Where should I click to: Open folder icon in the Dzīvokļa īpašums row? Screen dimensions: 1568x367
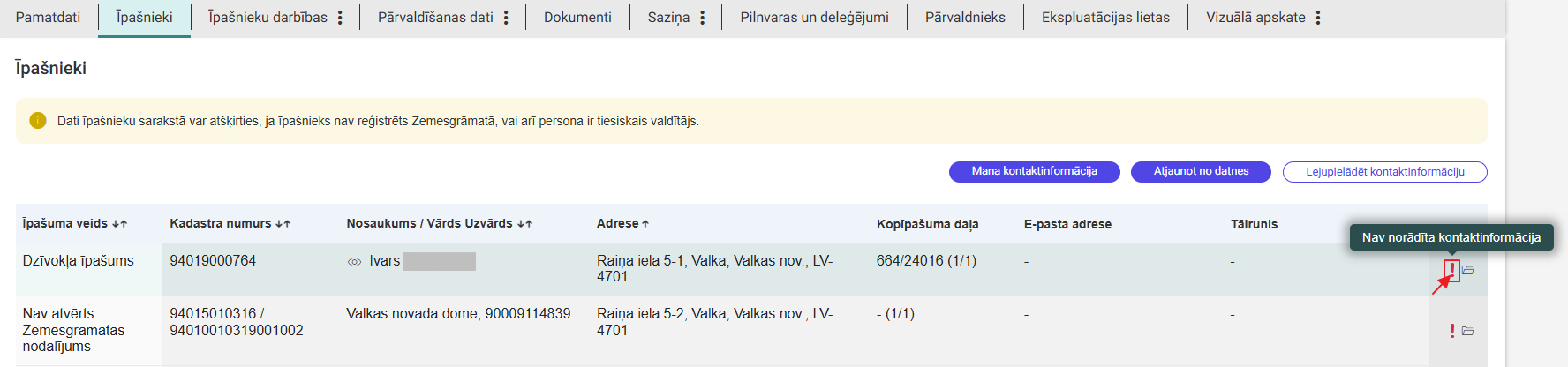click(x=1468, y=270)
